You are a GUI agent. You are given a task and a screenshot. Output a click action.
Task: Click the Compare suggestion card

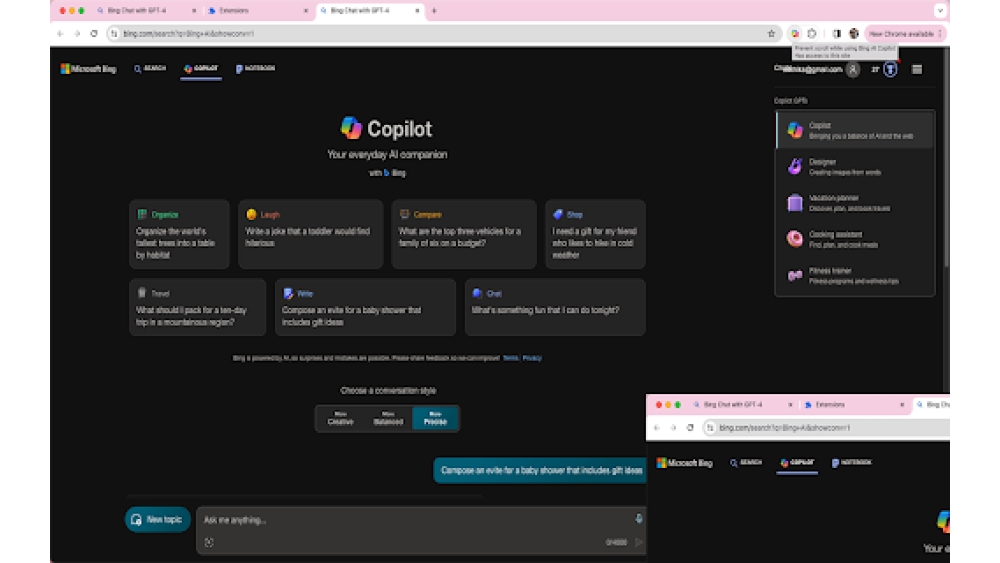click(464, 234)
